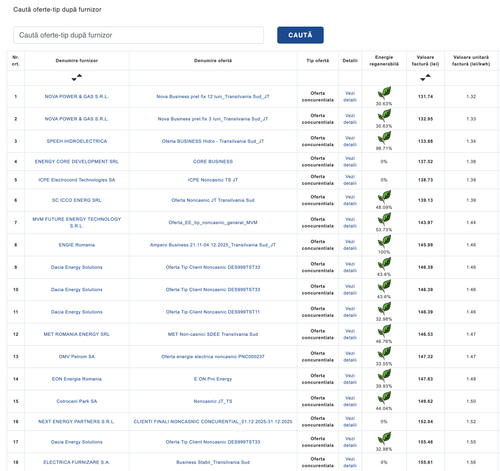
Task: Click invoice value 131.74
Action: (425, 96)
